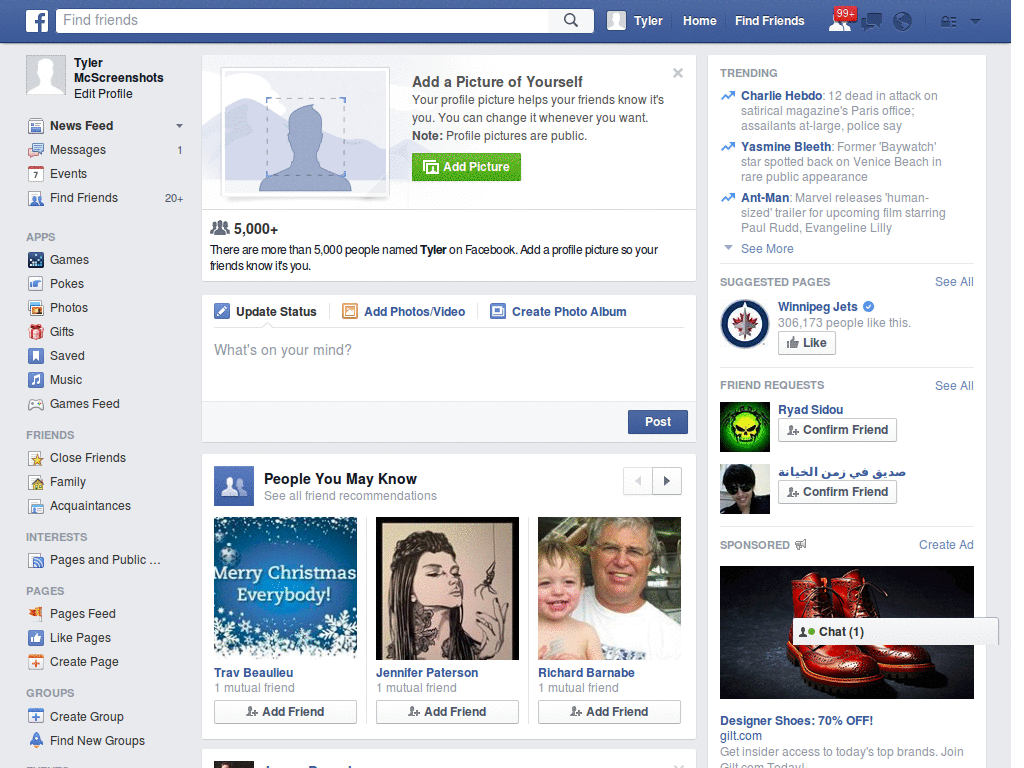
Task: Click the Facebook logo icon
Action: tap(37, 21)
